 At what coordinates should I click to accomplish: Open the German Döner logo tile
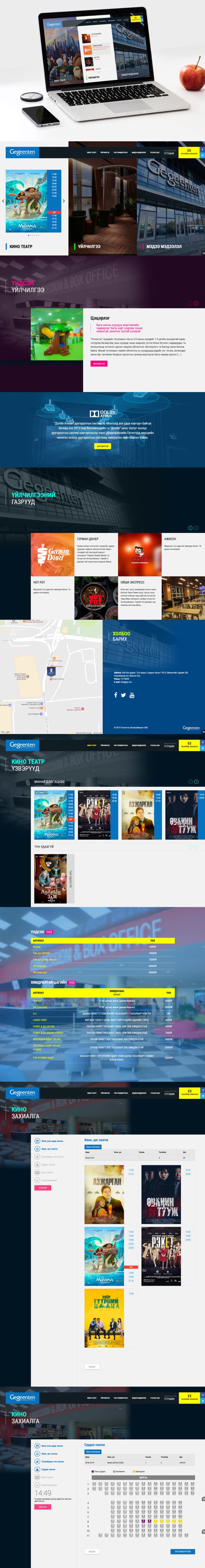[52, 555]
